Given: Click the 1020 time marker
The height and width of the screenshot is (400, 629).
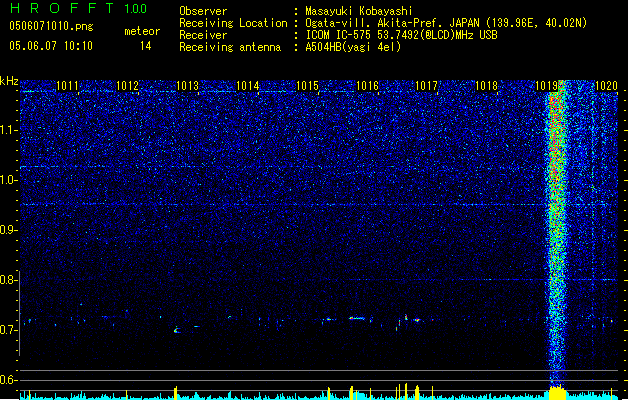Looking at the screenshot, I should [606, 86].
